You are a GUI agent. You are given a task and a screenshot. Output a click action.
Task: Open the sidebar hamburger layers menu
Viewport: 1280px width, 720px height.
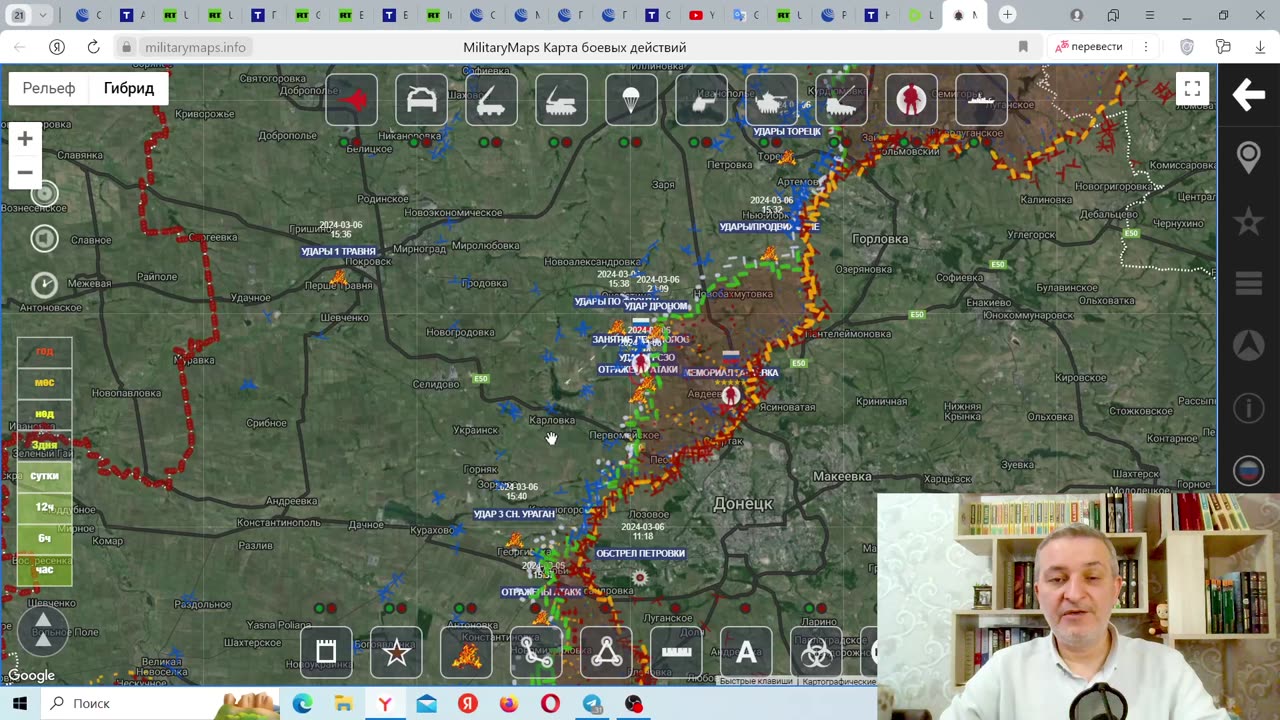(x=1249, y=283)
